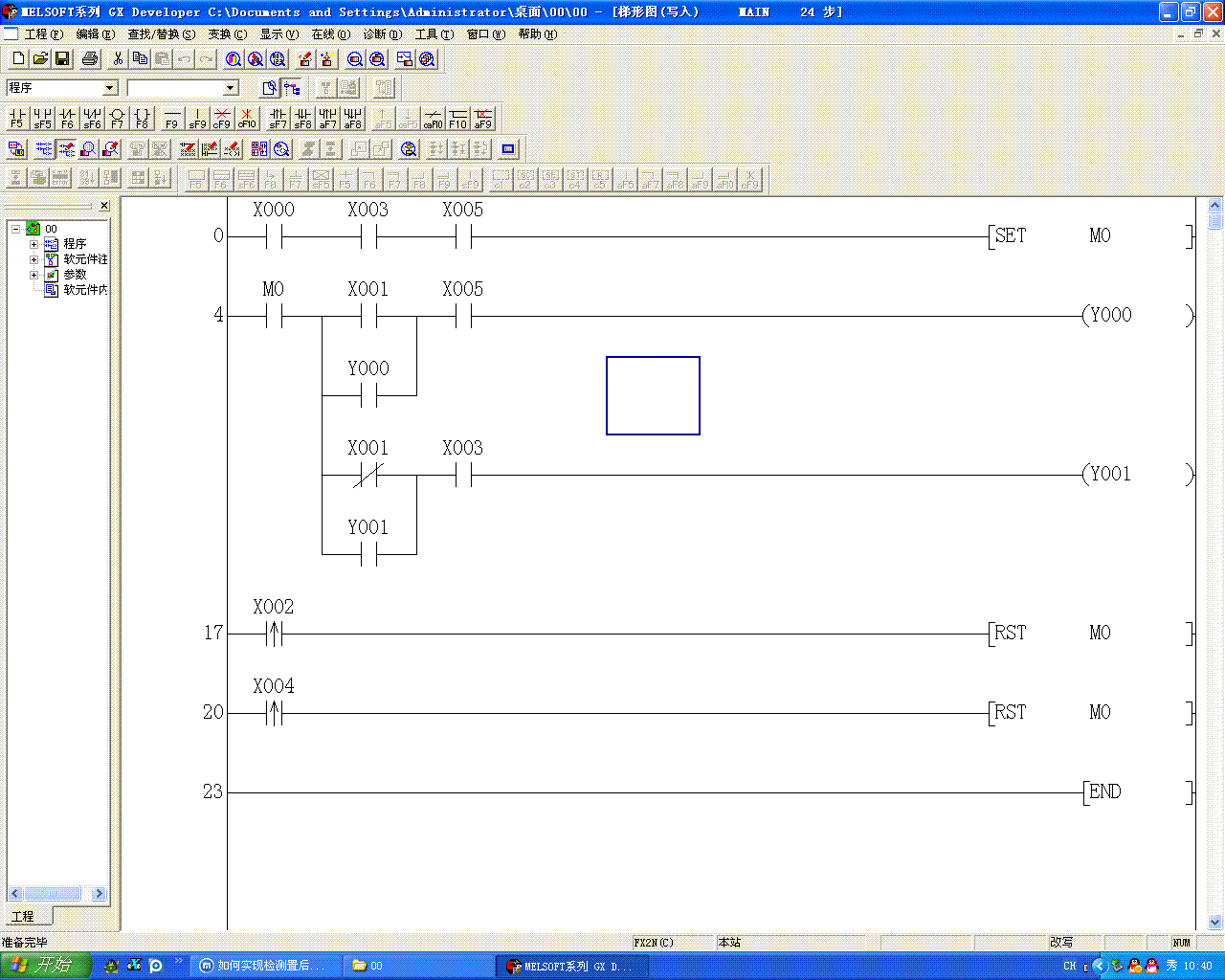The image size is (1225, 980).
Task: Insert normally open contact (F5)
Action: pyautogui.click(x=16, y=118)
